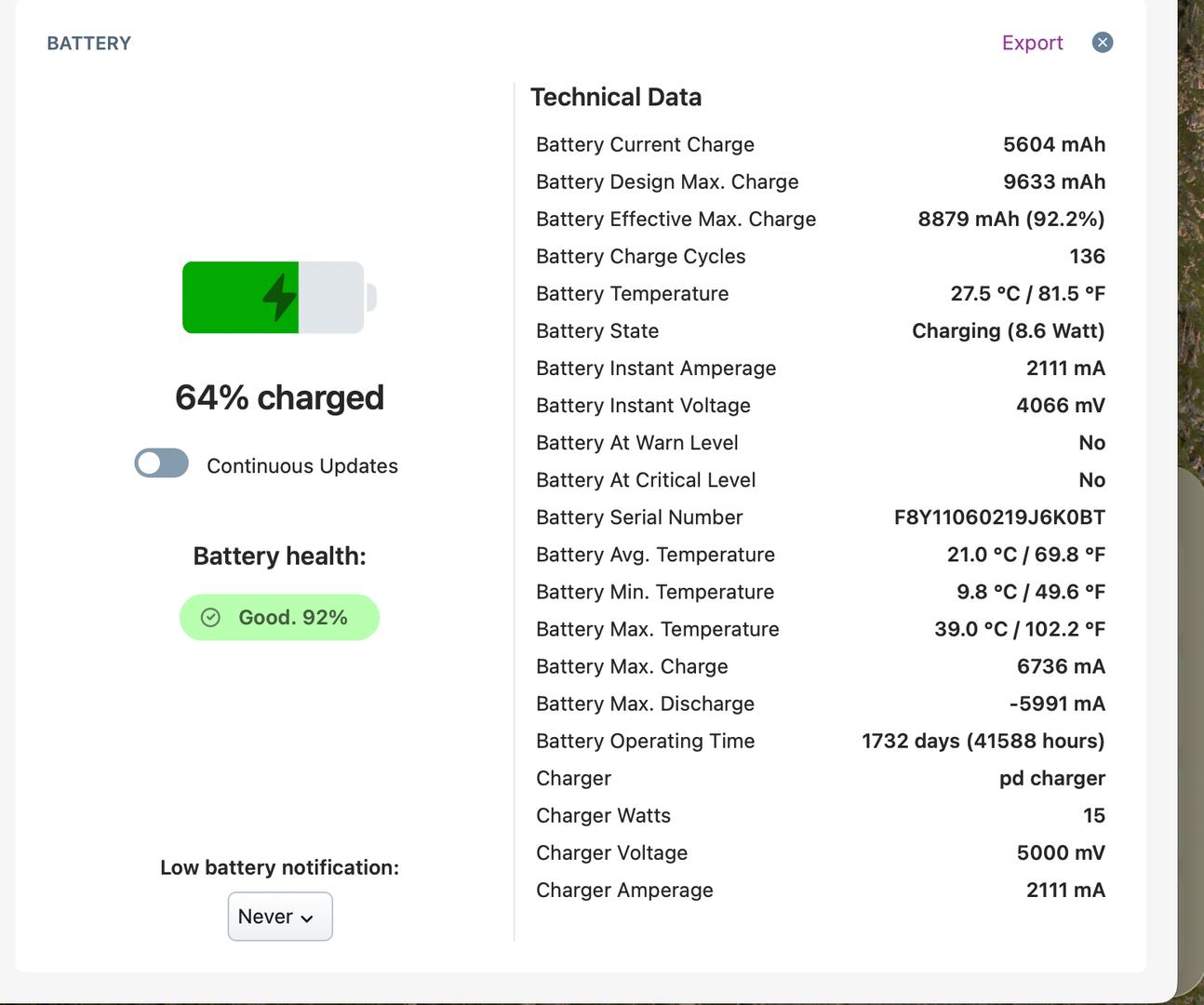Click the "Low battery notification:" label

tap(279, 867)
